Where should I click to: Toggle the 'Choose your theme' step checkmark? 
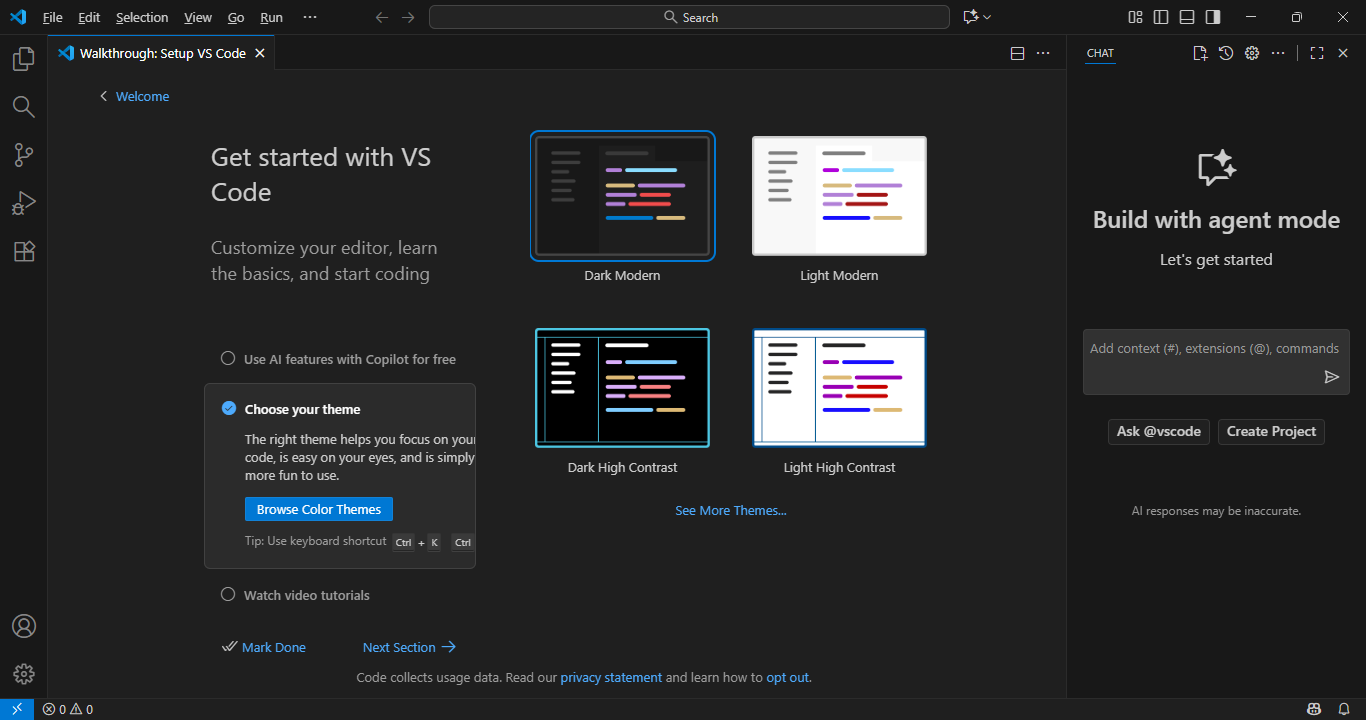coord(229,408)
